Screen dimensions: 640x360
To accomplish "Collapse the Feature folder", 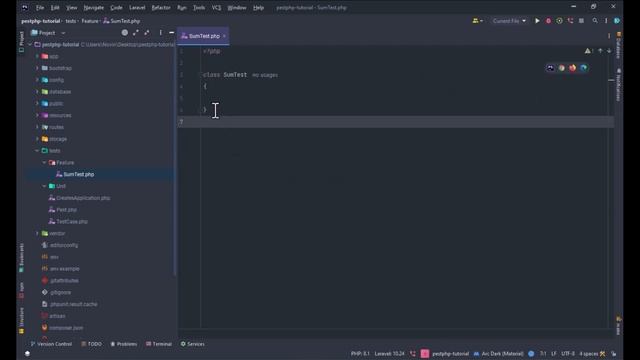I will (x=44, y=162).
